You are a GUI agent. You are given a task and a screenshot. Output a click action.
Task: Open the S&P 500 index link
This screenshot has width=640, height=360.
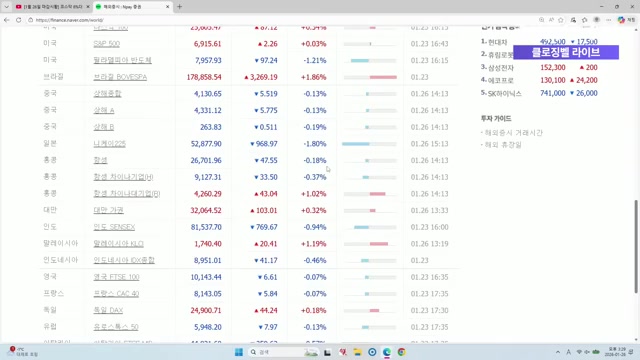click(x=107, y=44)
